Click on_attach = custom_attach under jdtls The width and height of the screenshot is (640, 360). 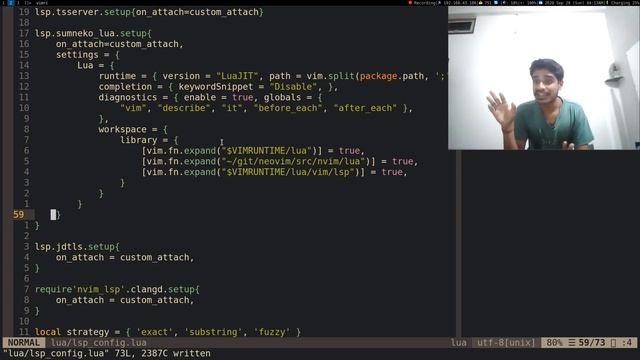tap(125, 258)
